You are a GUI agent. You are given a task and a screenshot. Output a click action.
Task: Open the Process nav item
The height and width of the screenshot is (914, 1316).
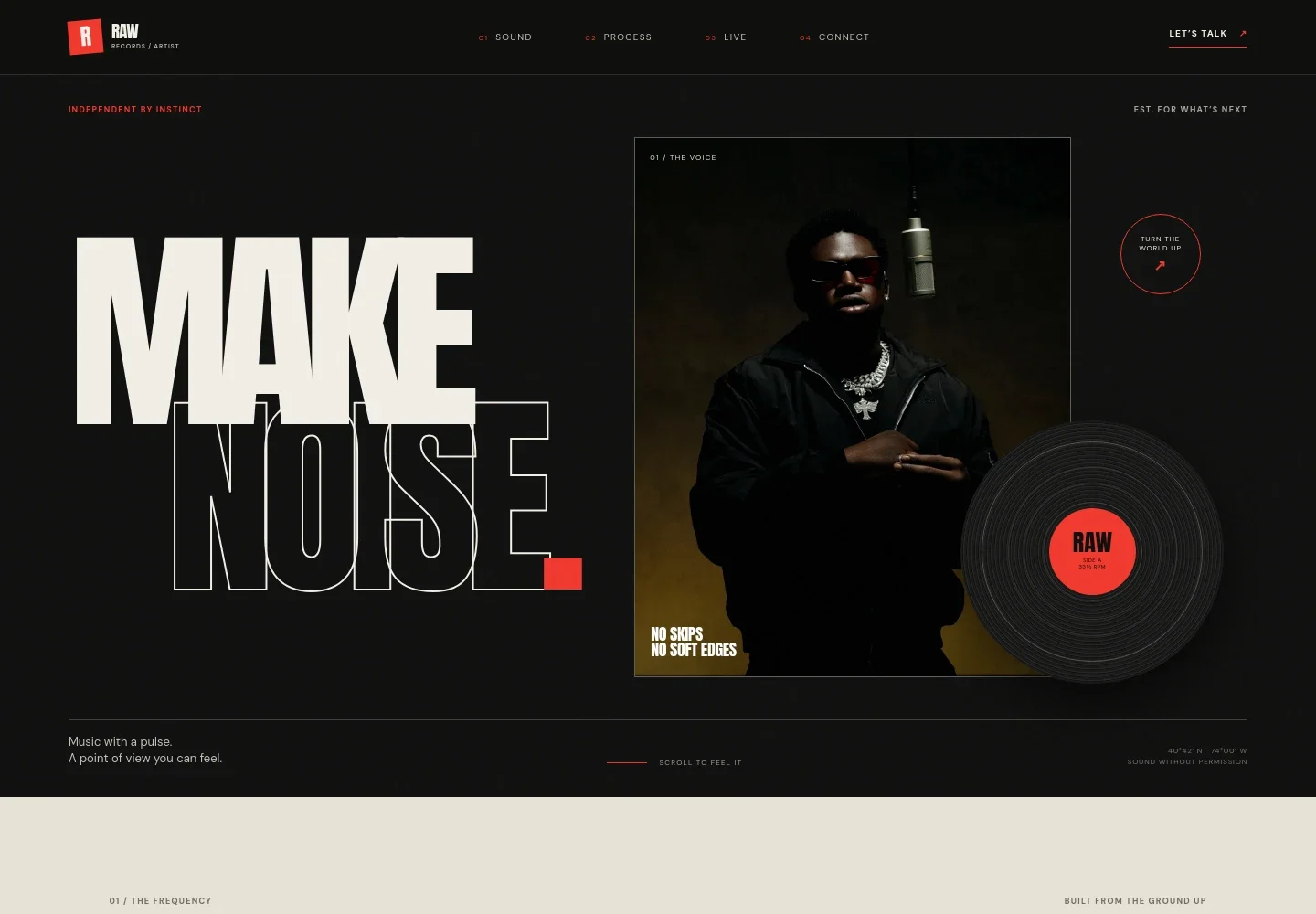(619, 37)
